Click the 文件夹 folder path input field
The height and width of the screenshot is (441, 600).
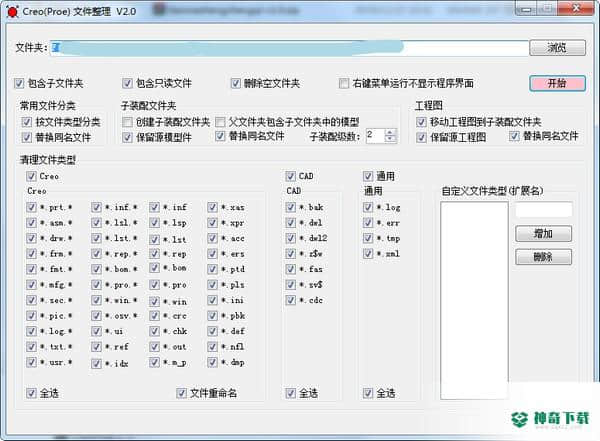pos(289,48)
